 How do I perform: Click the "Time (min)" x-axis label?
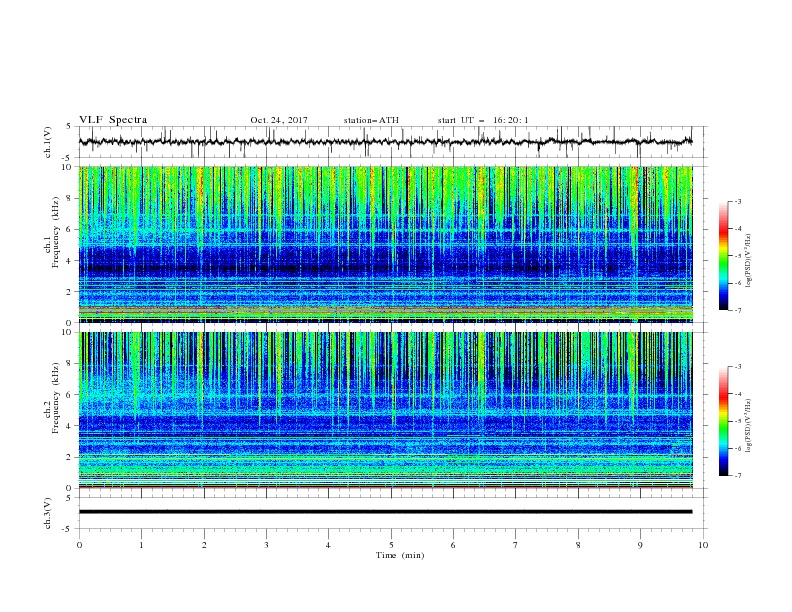pyautogui.click(x=400, y=555)
